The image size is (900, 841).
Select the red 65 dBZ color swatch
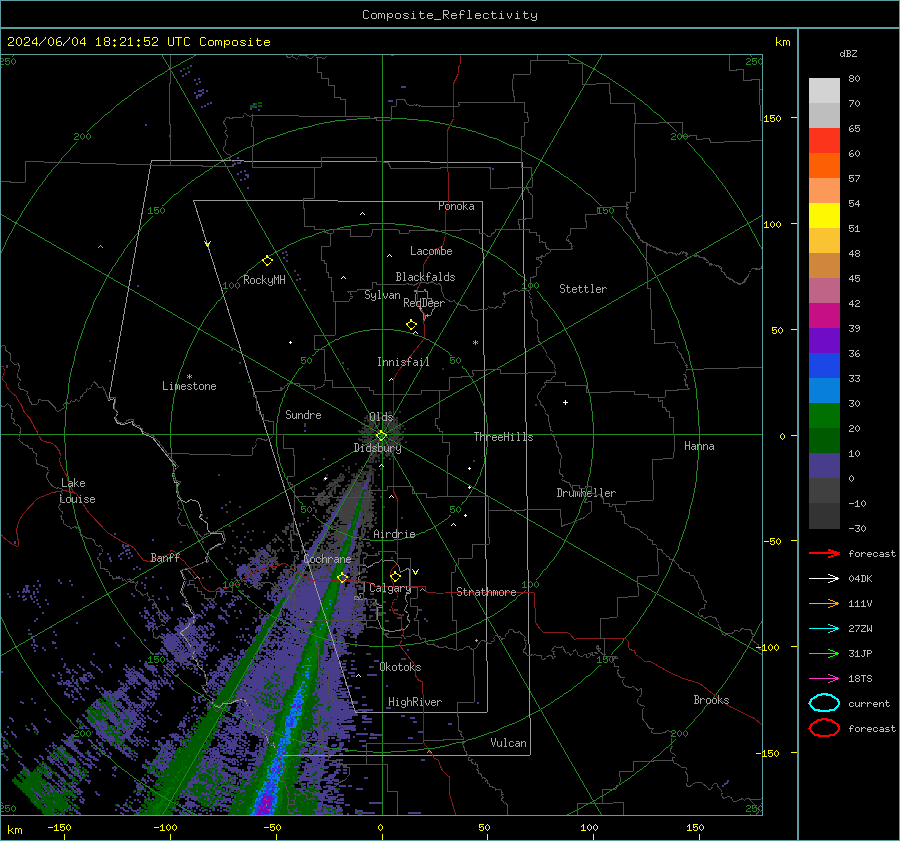(x=824, y=140)
